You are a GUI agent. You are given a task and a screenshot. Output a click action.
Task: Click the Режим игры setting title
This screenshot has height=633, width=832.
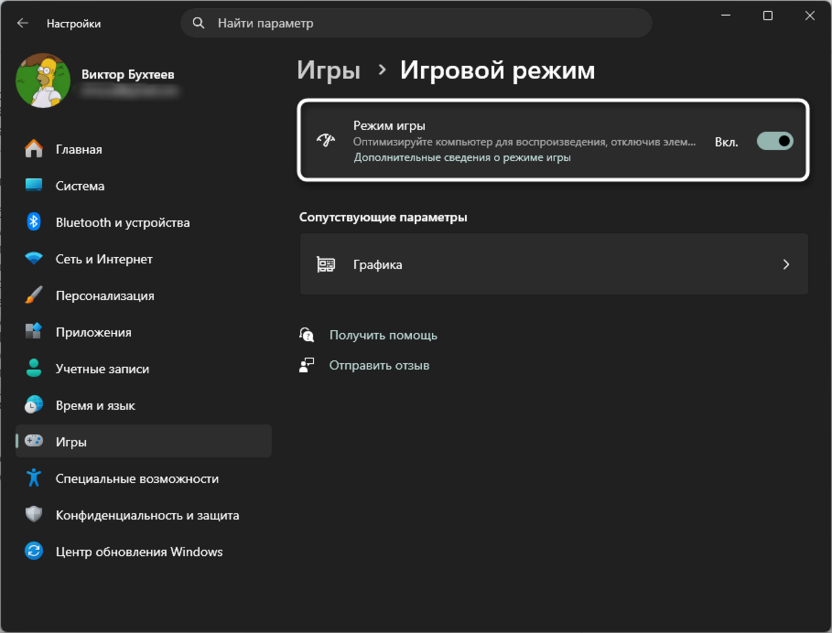(389, 126)
